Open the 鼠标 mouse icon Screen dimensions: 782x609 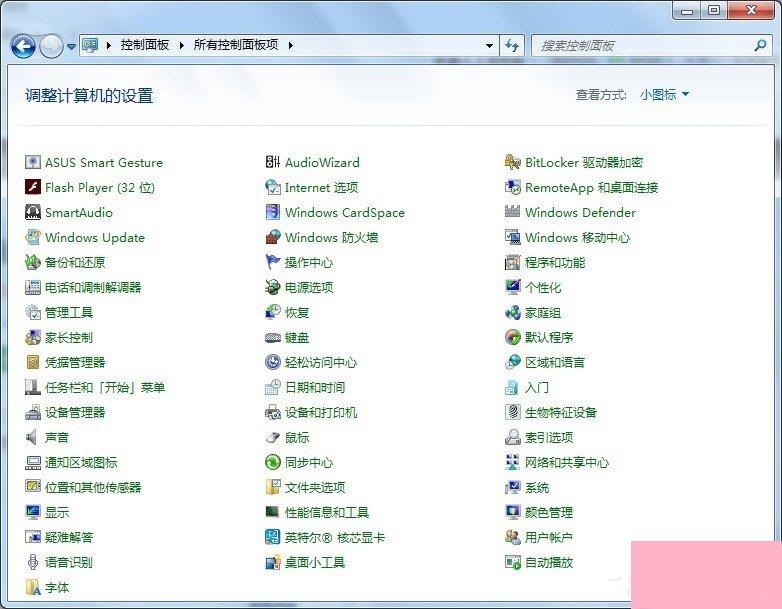(273, 437)
